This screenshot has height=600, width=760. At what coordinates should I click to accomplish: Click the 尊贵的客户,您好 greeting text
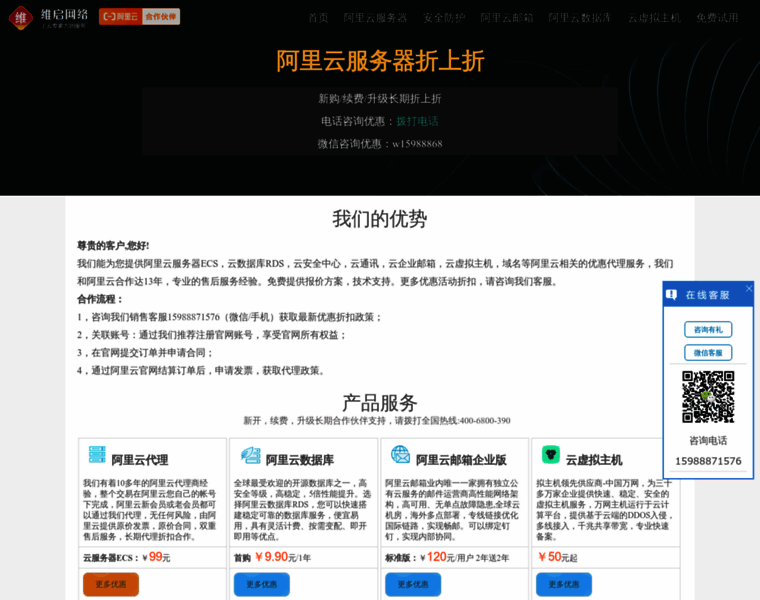click(113, 246)
